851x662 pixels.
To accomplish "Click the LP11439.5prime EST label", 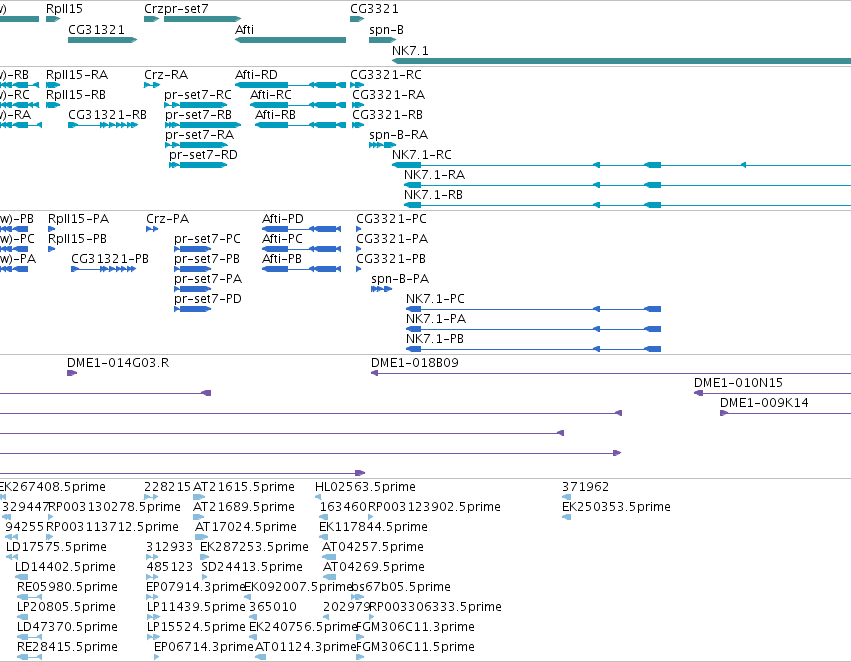I will (x=196, y=607).
